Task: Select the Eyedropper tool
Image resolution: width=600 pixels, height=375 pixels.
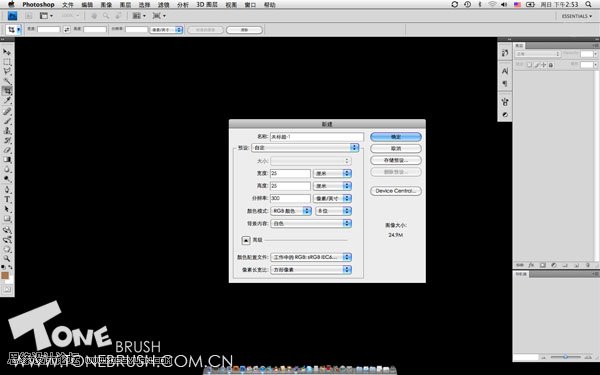Action: pos(7,101)
